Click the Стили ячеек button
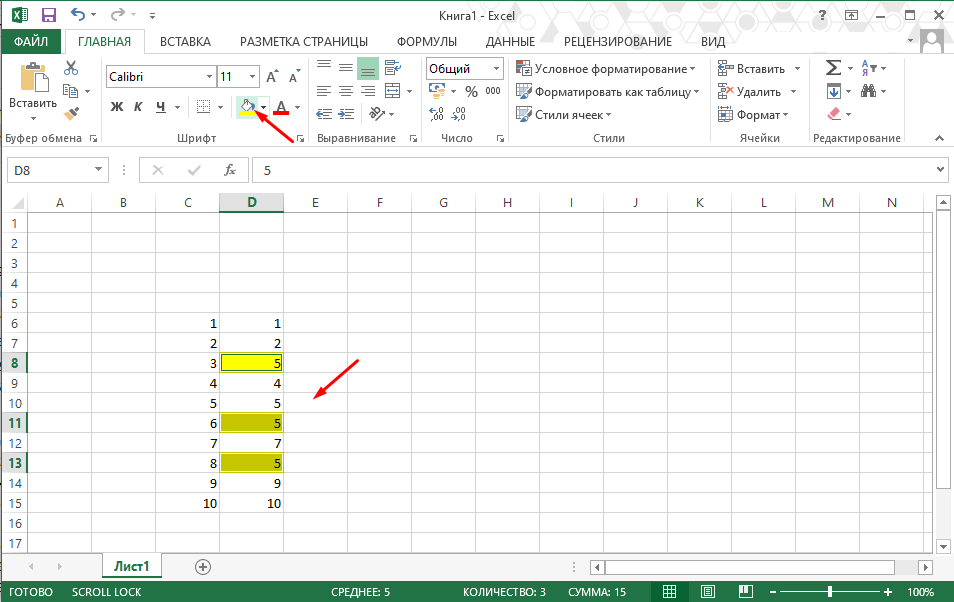The height and width of the screenshot is (602, 954). tap(563, 114)
